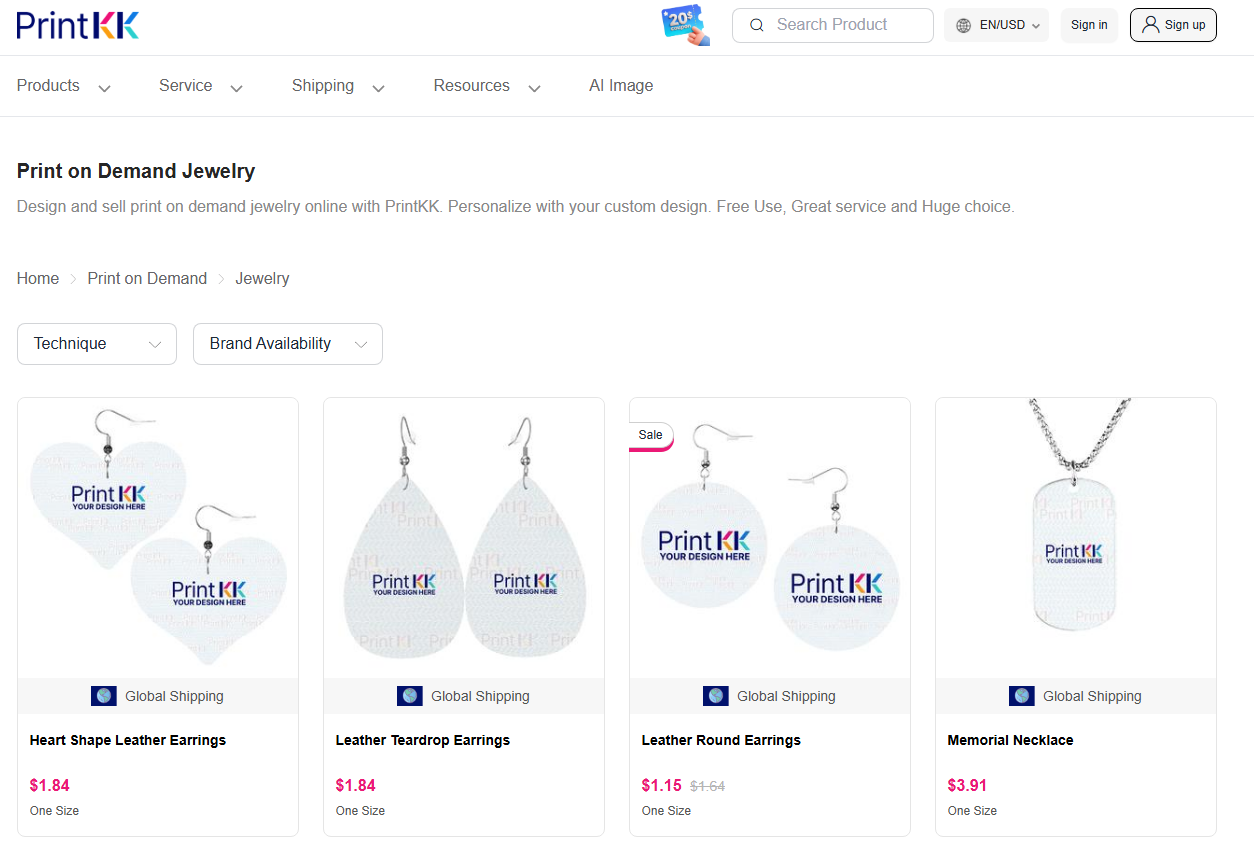The image size is (1254, 851).
Task: Click the Sign up button
Action: (x=1173, y=25)
